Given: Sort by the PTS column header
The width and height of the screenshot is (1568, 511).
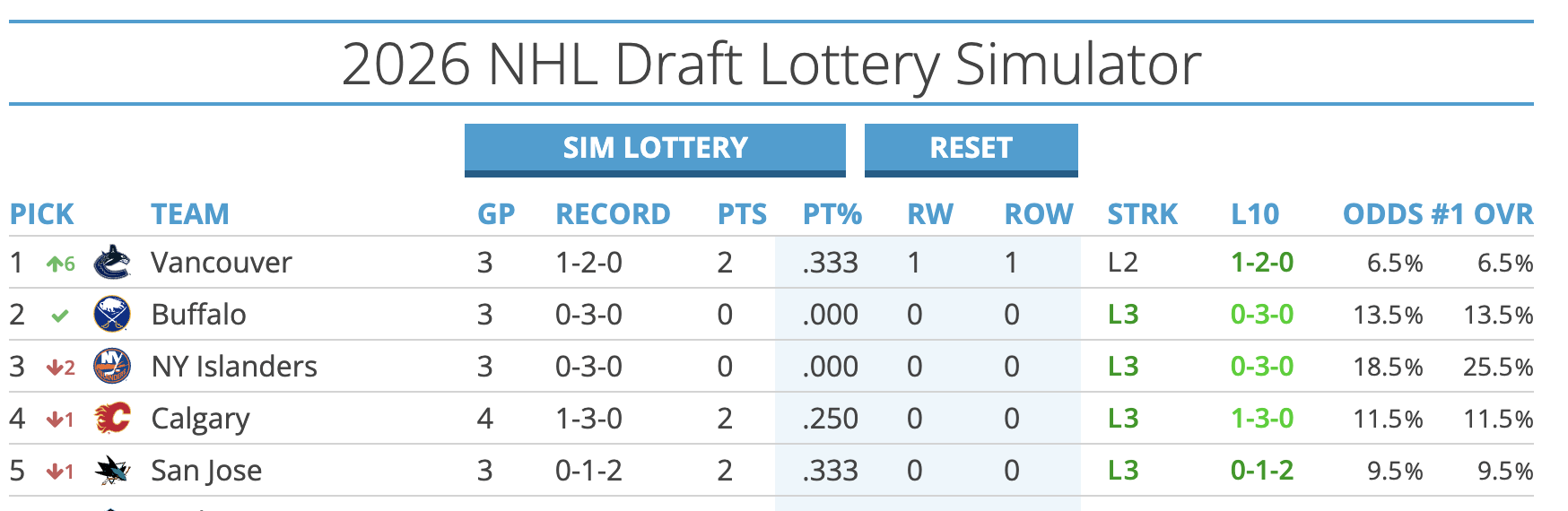Looking at the screenshot, I should pyautogui.click(x=742, y=214).
